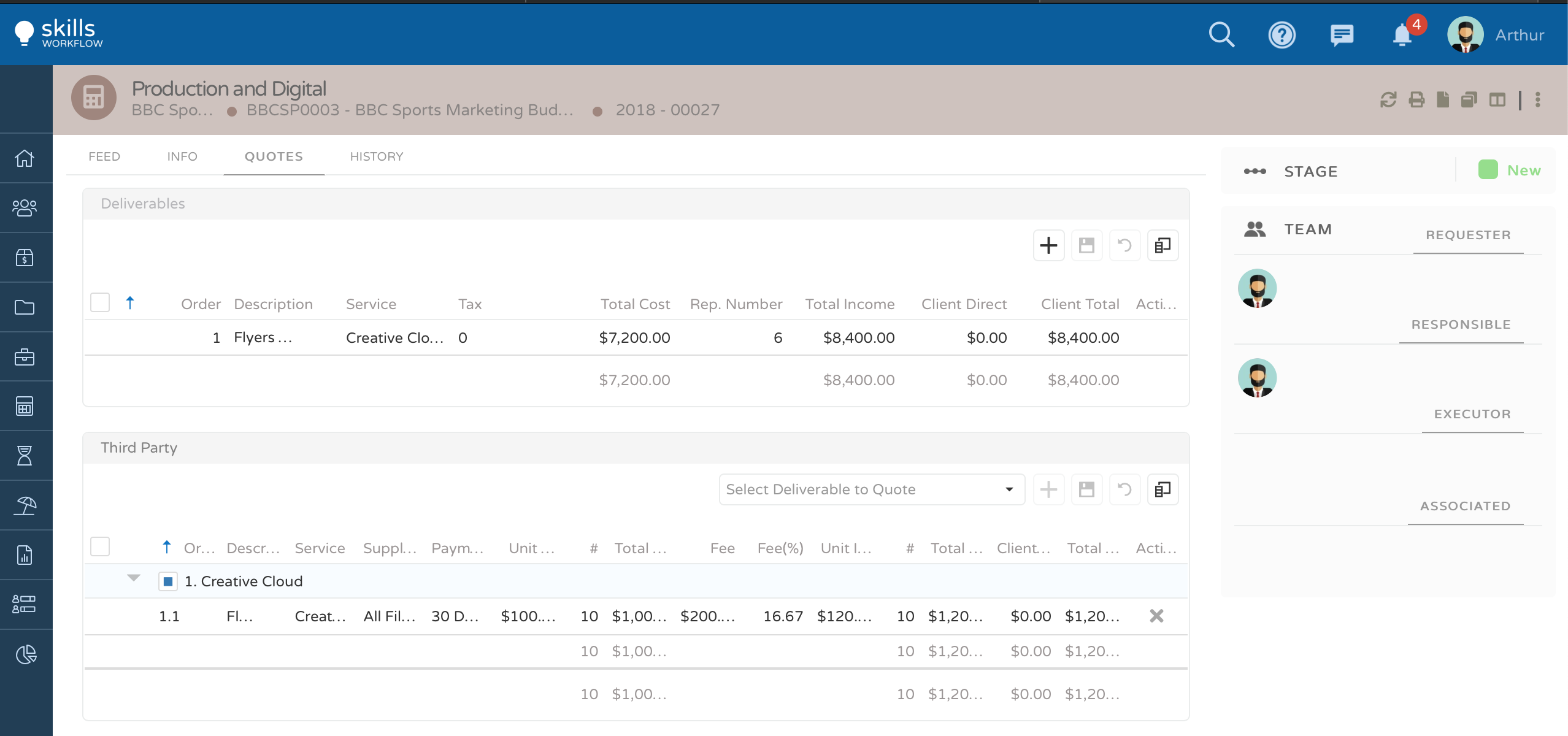Open the notifications bell with badge 4

click(1402, 35)
